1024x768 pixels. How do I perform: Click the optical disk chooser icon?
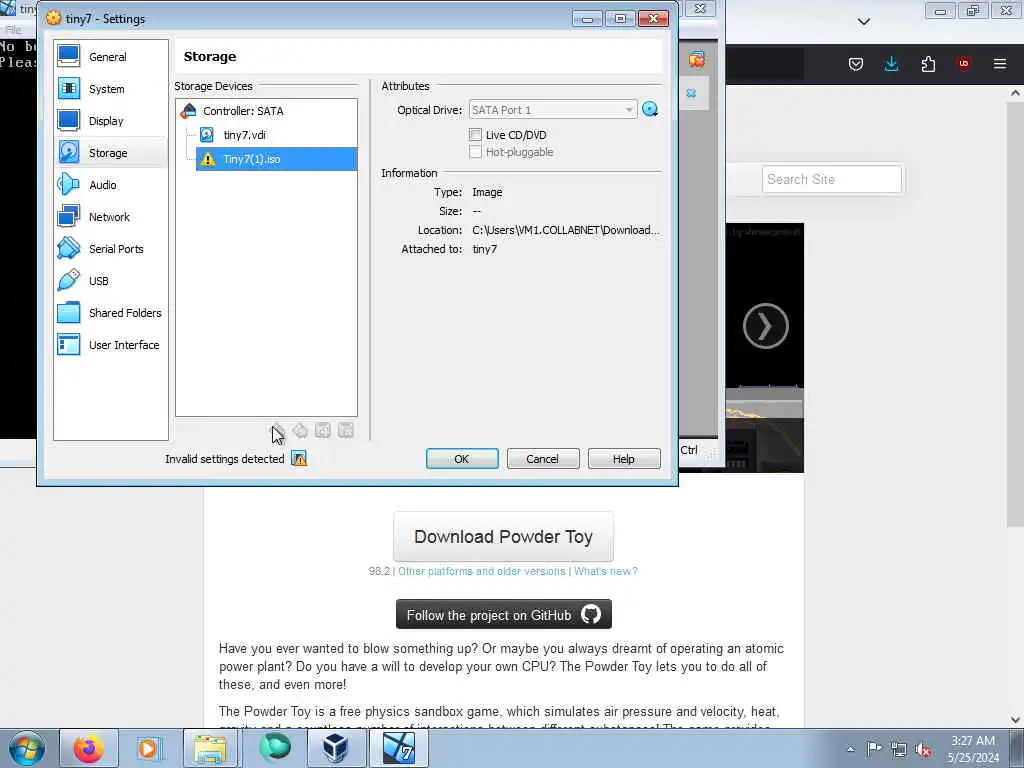click(x=650, y=110)
